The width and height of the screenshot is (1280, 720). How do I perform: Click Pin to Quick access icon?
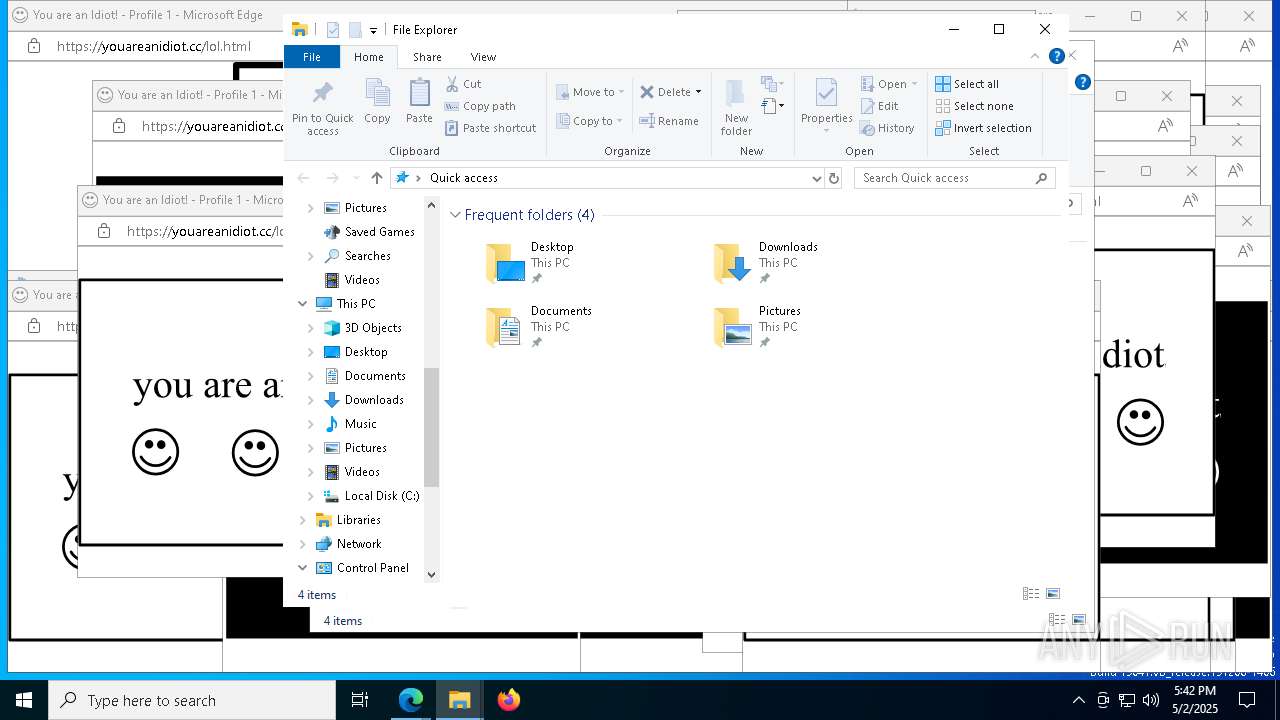coord(322,94)
